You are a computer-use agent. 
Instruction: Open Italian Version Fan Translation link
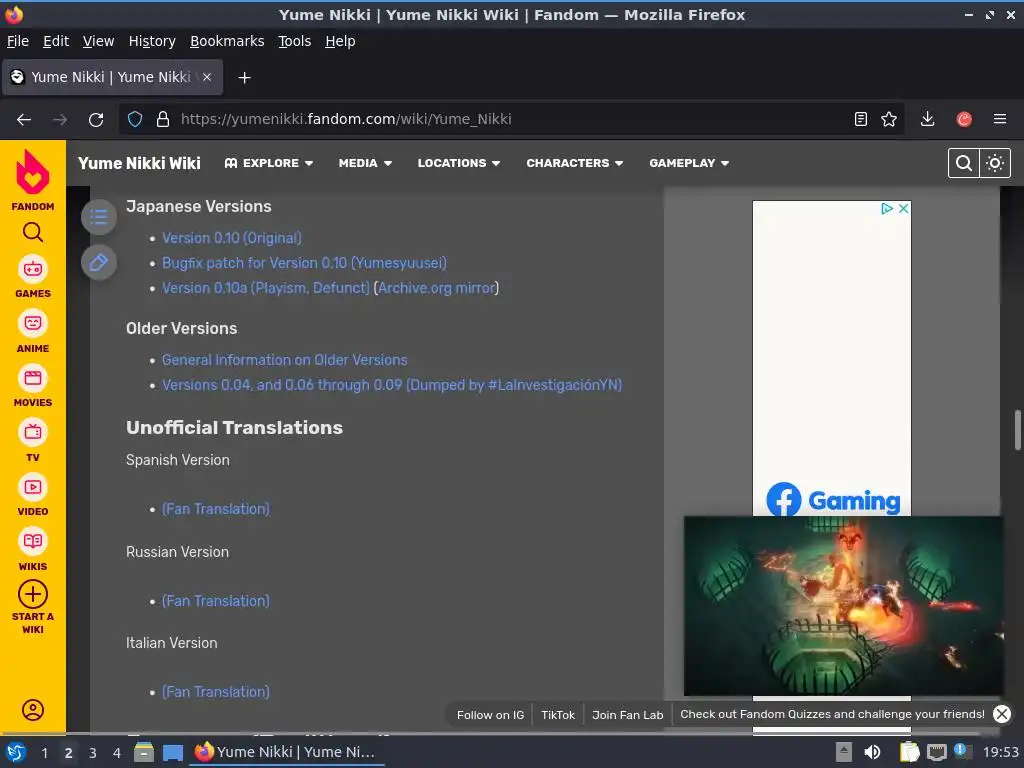pos(216,692)
